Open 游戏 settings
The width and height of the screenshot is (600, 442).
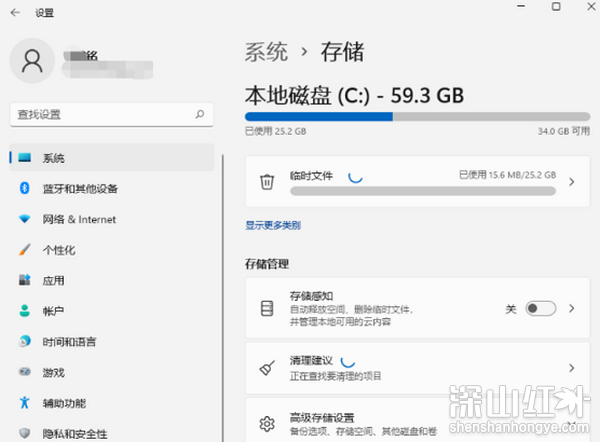111,372
